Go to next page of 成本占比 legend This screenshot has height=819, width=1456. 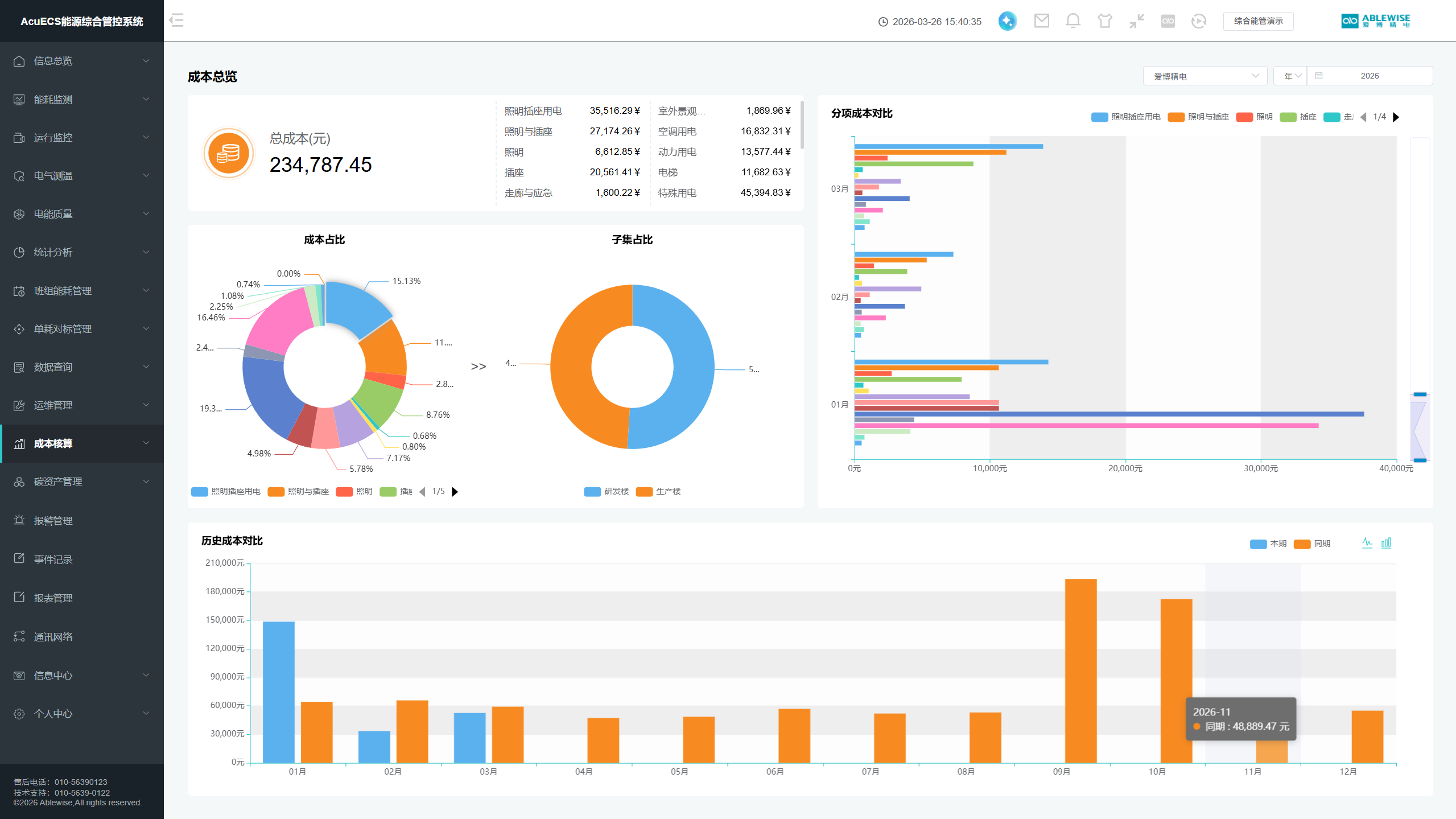click(x=455, y=491)
